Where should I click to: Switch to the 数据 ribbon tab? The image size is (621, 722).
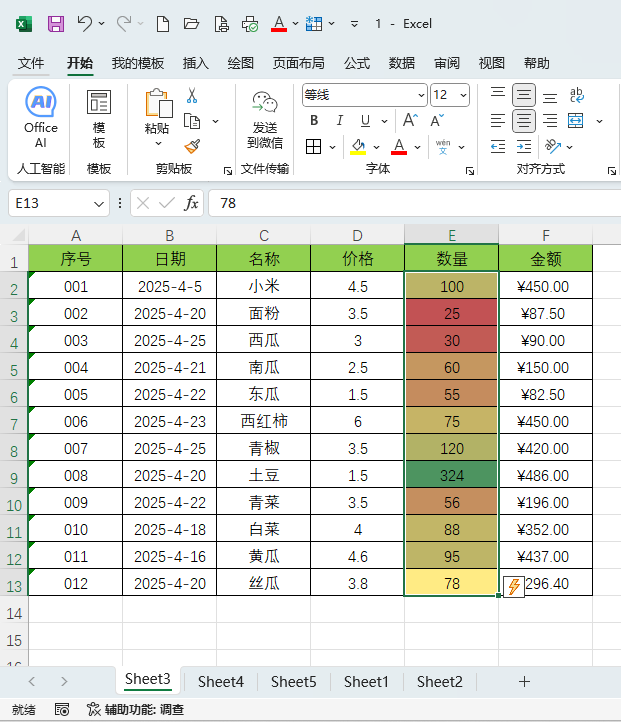coord(401,63)
